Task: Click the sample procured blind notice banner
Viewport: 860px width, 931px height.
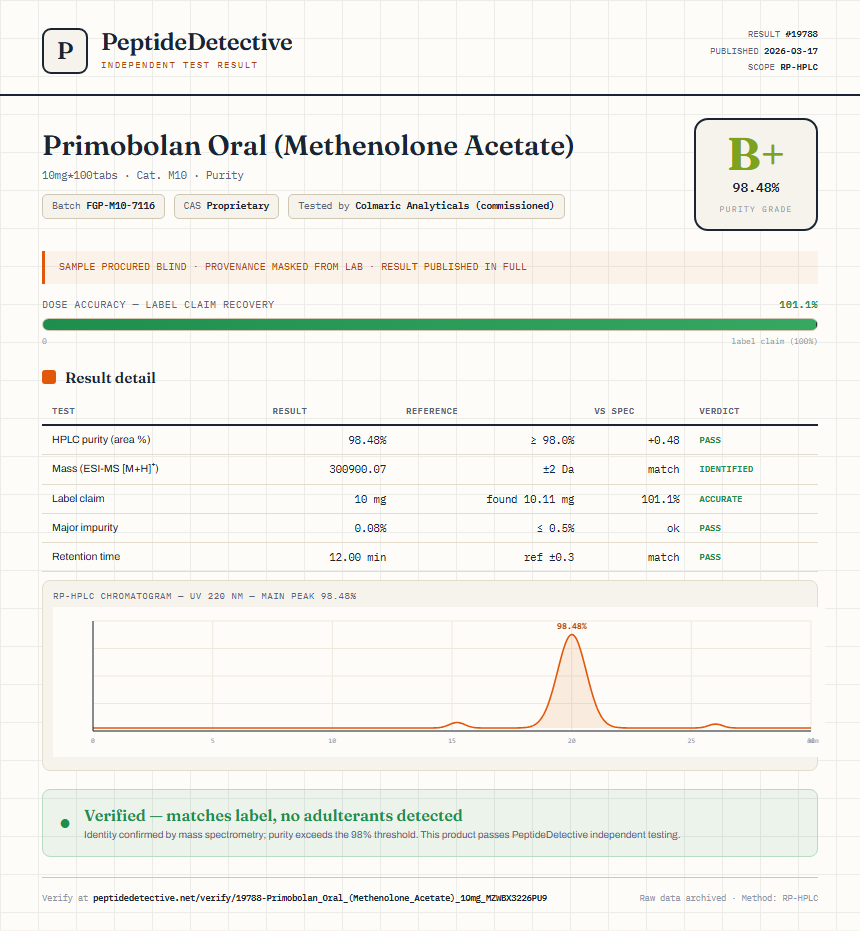Action: tap(430, 267)
